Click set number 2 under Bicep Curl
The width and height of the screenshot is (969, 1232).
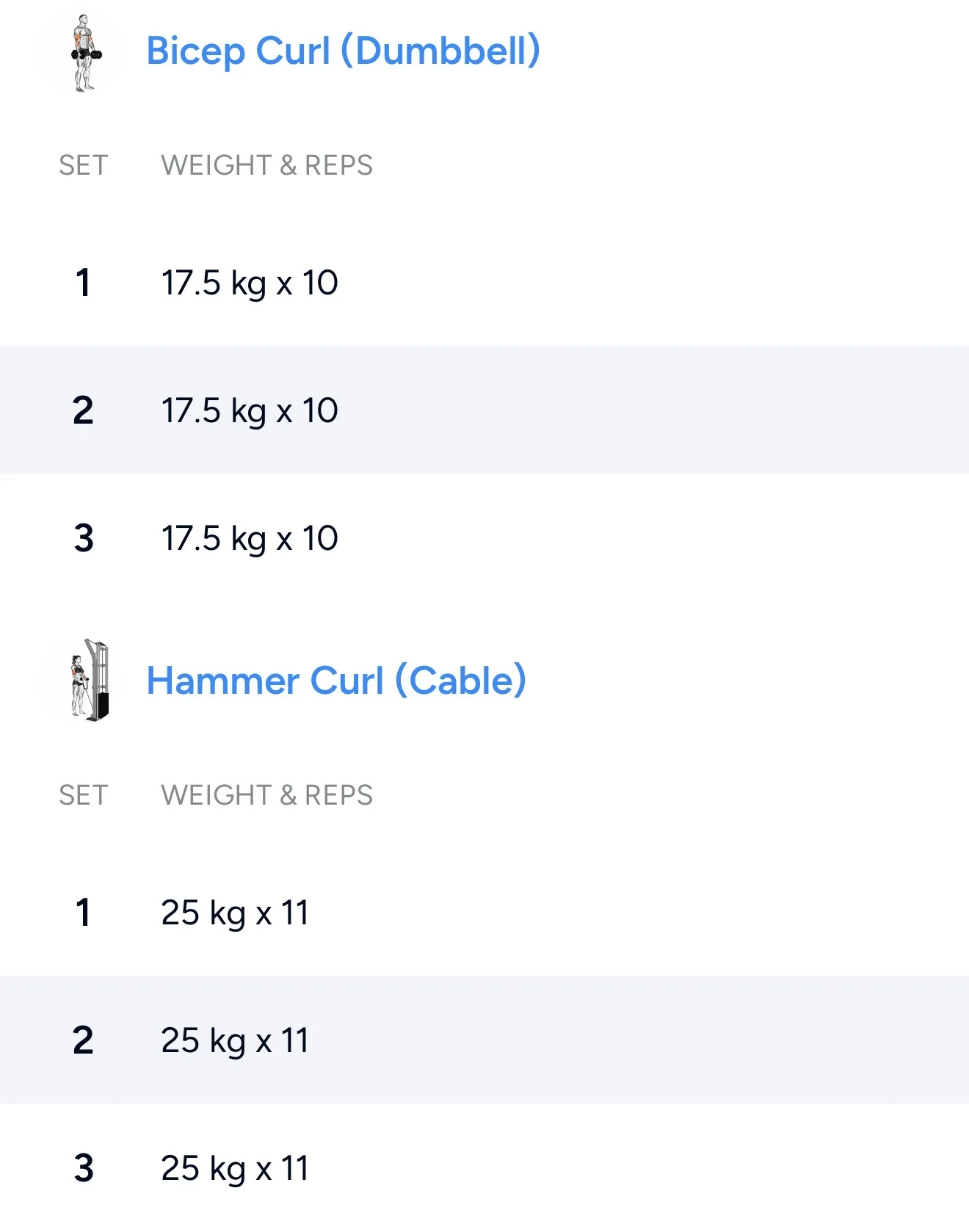pos(83,410)
